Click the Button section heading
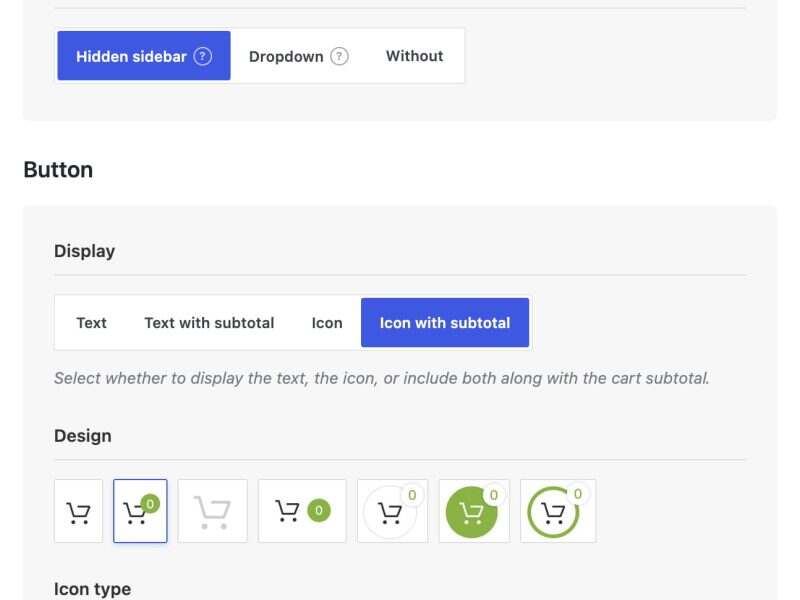 click(58, 170)
